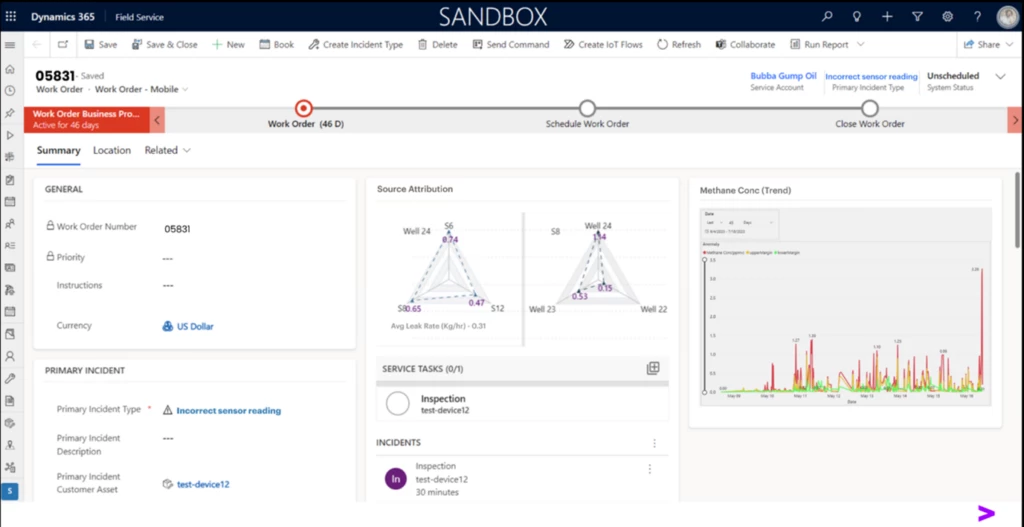The width and height of the screenshot is (1024, 527).
Task: Click the page vertical scrollbar
Action: [1017, 209]
